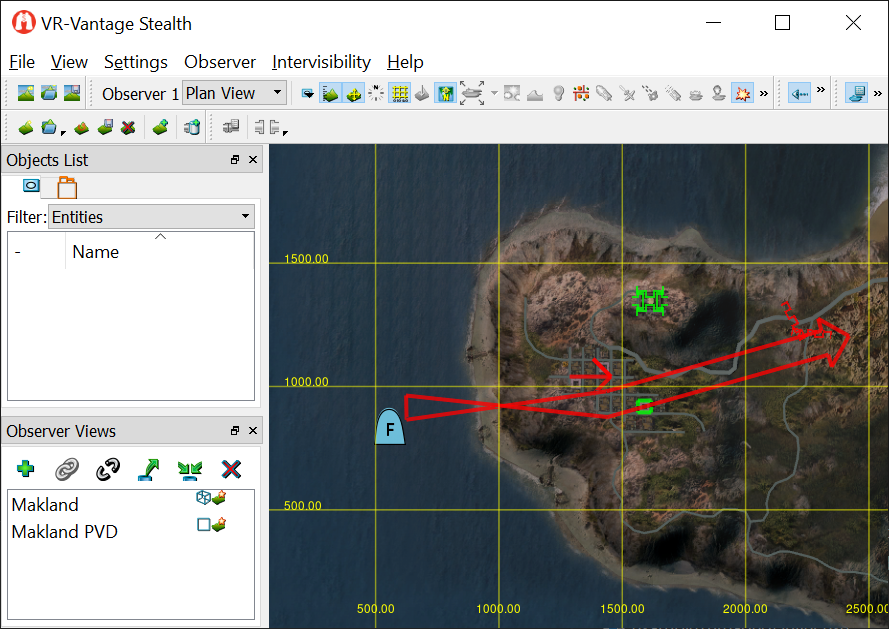Undock the Observer Views panel

coord(235,430)
